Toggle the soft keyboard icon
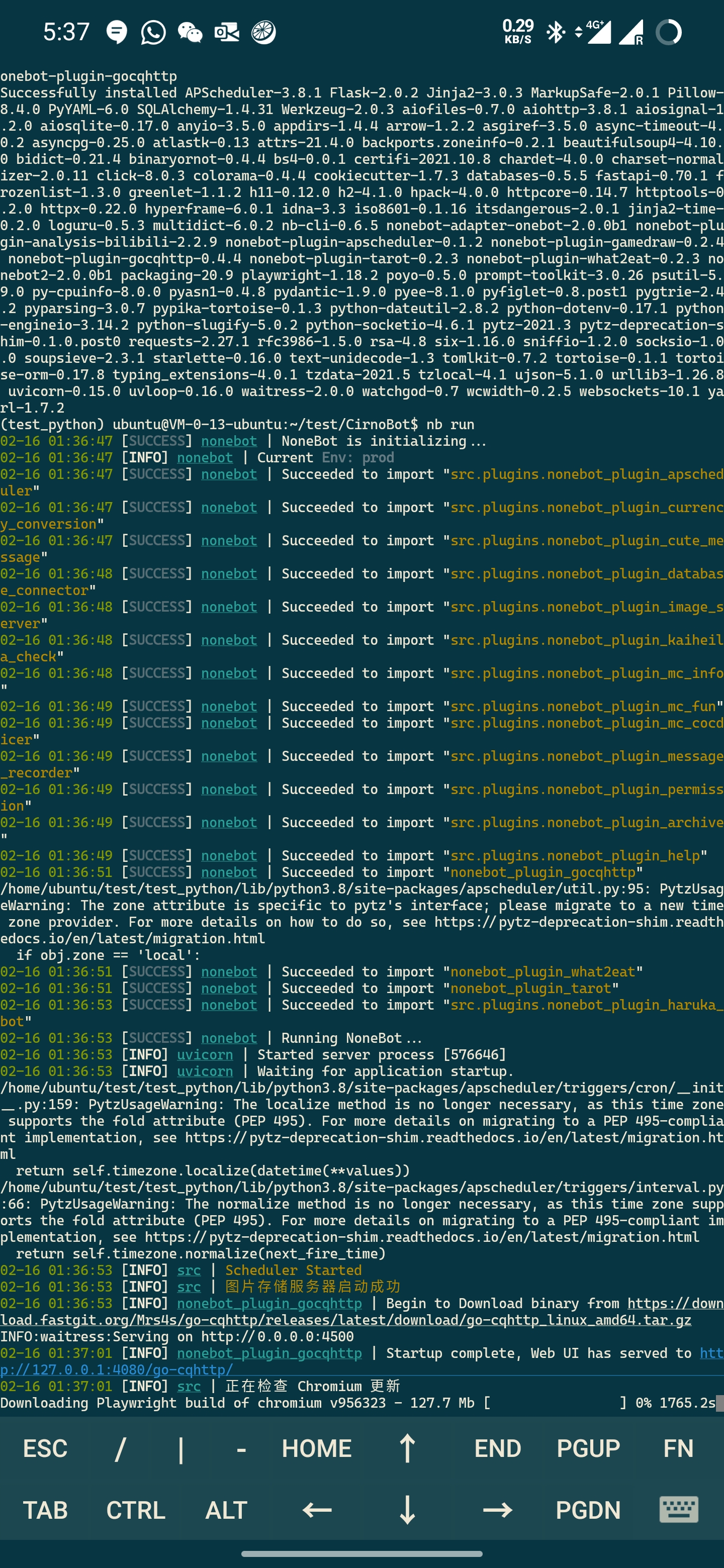724x1568 pixels. (x=678, y=1510)
